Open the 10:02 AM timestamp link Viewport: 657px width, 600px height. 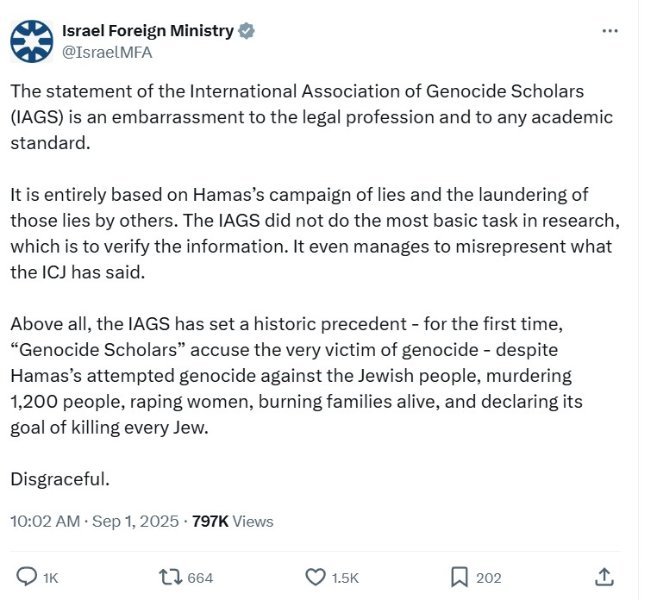pyautogui.click(x=45, y=521)
